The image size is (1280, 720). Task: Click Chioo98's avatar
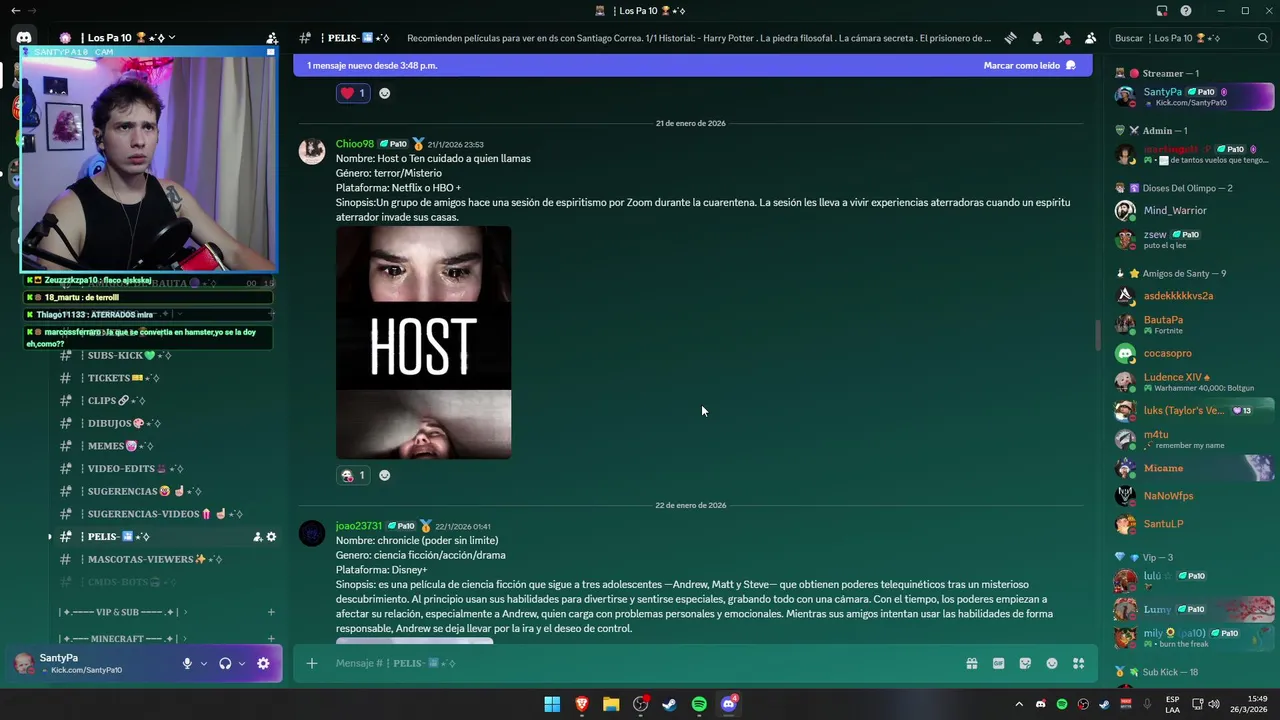pos(312,151)
